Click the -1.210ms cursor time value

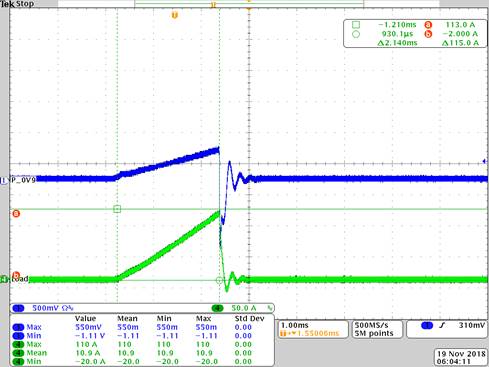[397, 25]
